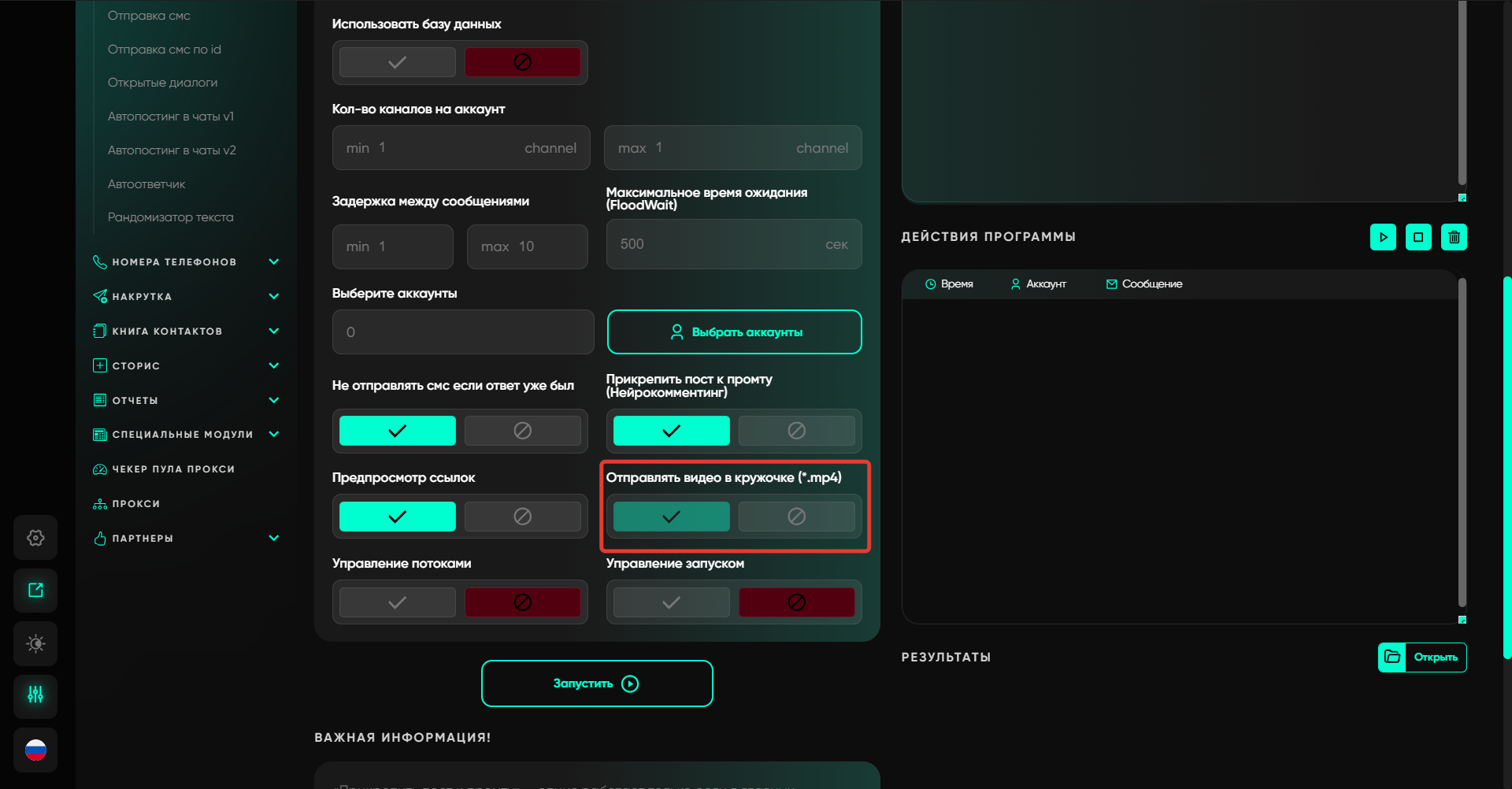Enable the 'Использовать базу данных' checkmark option
1512x789 pixels.
[398, 62]
